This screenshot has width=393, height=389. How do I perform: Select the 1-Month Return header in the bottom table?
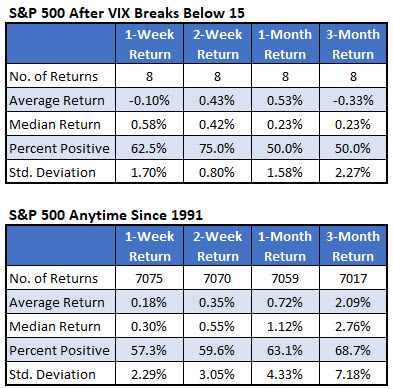point(285,246)
